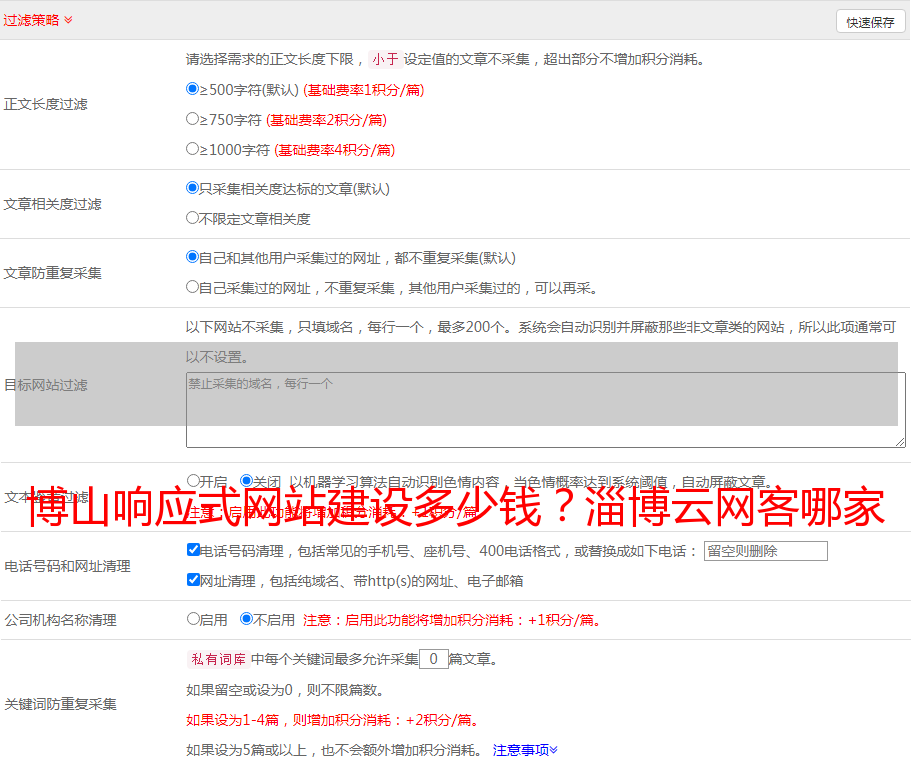Choose 自己采集过的网址，不重复采集 option

coord(193,287)
